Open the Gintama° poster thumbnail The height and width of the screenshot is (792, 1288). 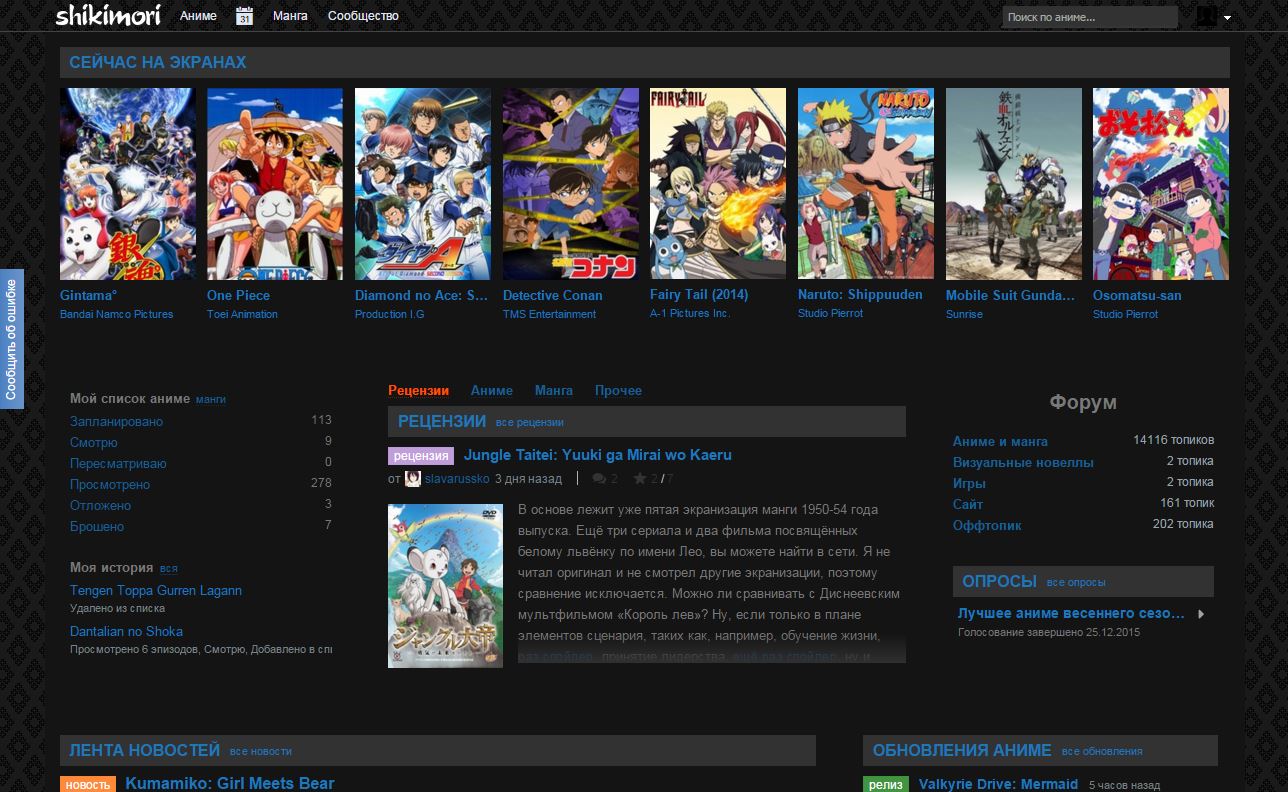point(127,183)
